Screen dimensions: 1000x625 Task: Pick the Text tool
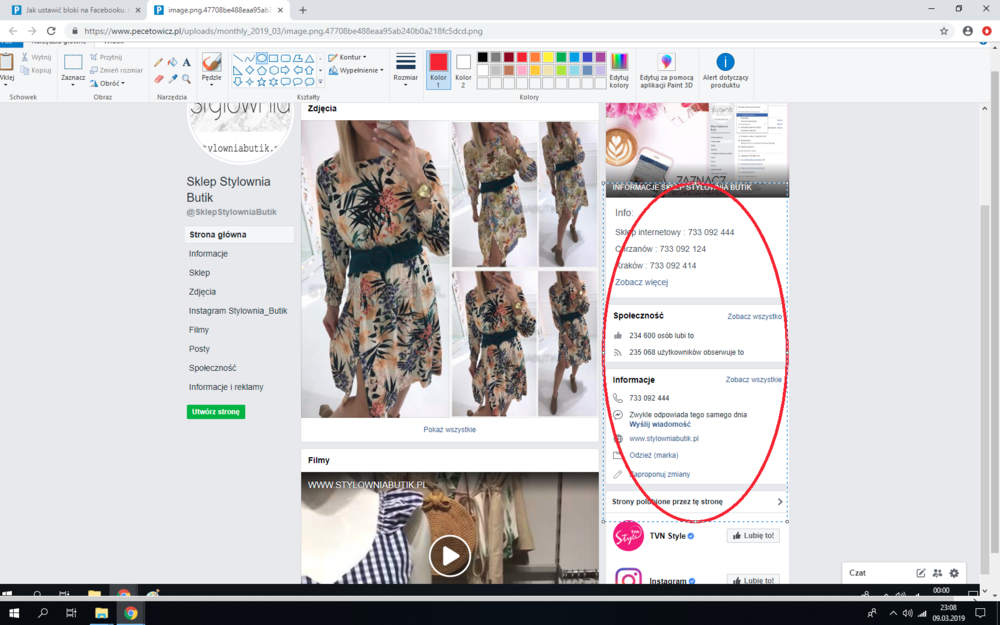tap(187, 62)
